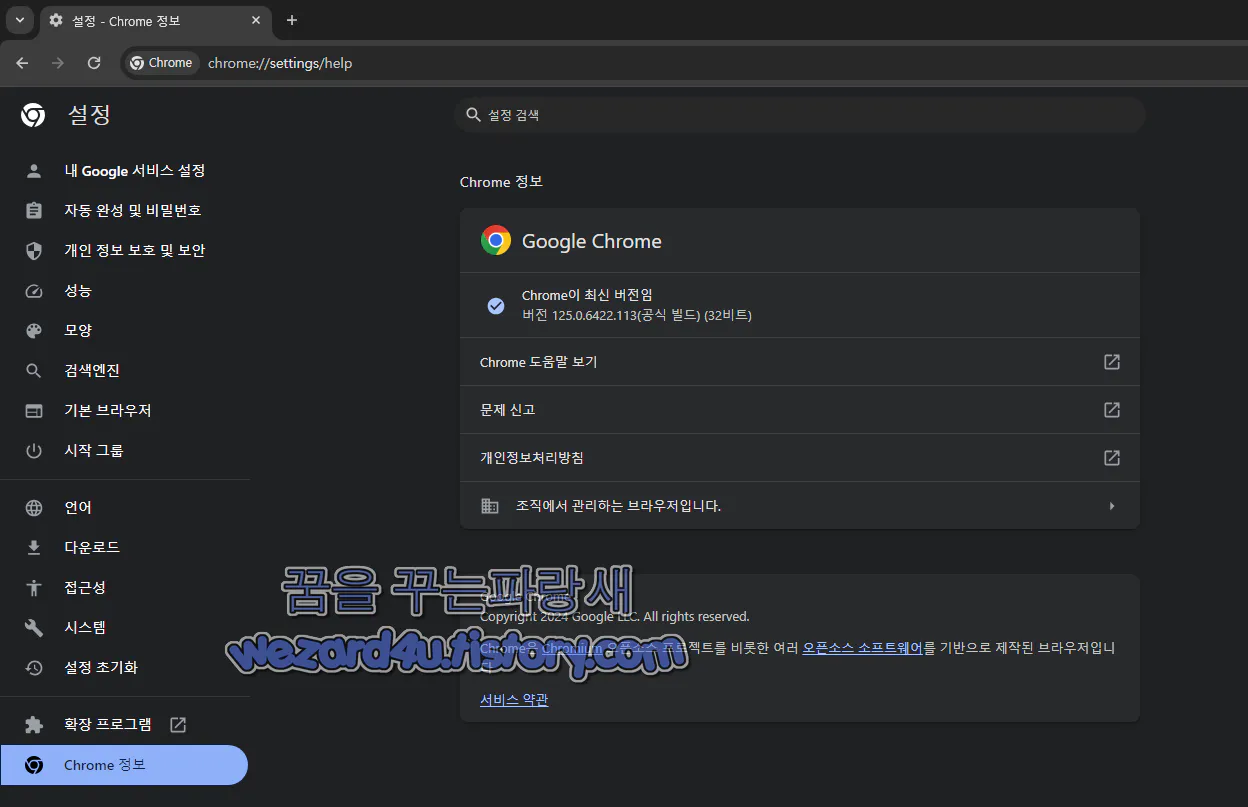Open a new tab with plus button
Screen dimensions: 1248x807
tap(292, 20)
